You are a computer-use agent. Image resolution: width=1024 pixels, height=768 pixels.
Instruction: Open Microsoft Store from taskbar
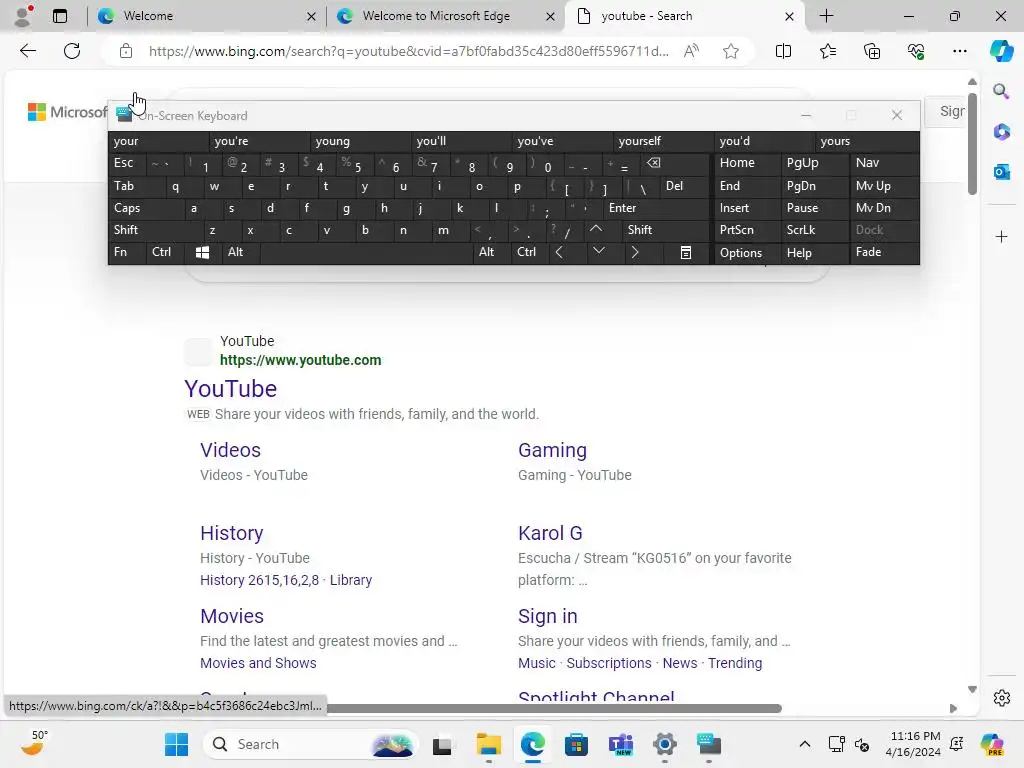[576, 744]
